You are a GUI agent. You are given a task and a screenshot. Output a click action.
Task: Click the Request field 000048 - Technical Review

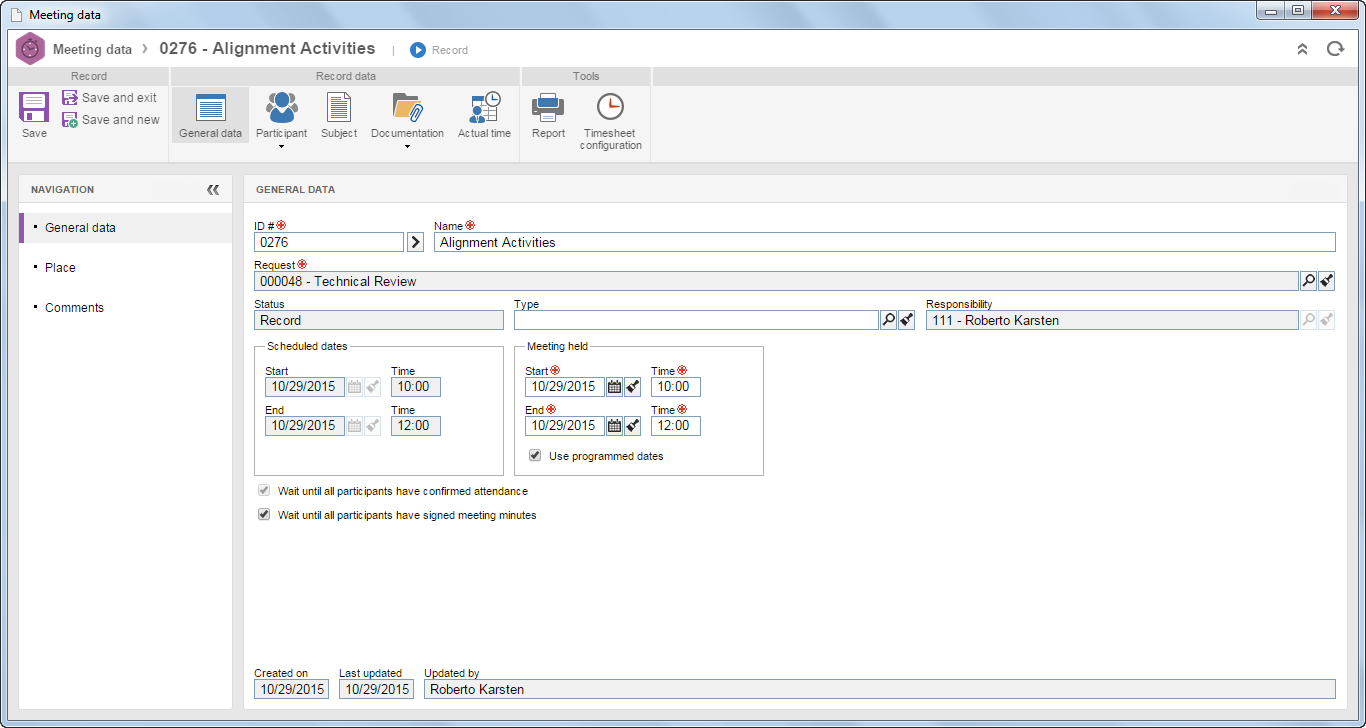pyautogui.click(x=776, y=281)
